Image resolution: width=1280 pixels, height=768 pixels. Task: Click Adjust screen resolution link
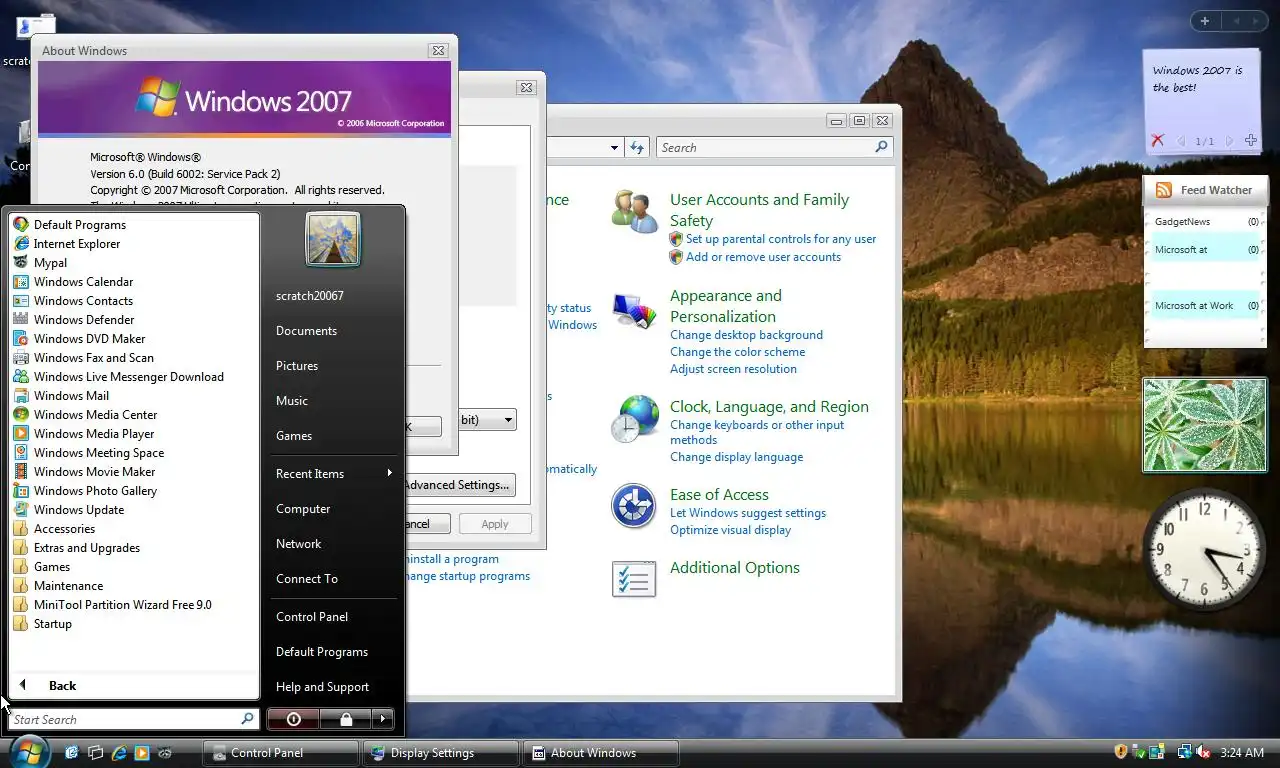733,369
